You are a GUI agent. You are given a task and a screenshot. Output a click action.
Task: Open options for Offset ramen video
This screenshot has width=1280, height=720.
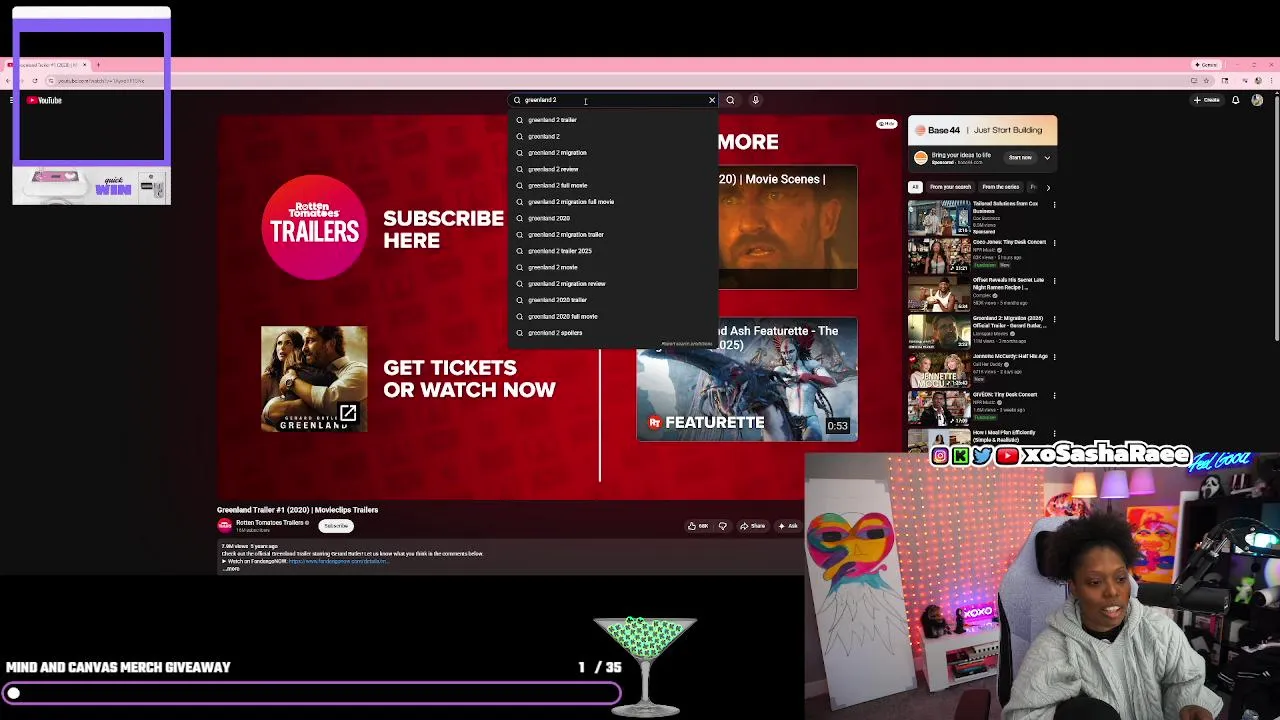click(x=1054, y=280)
